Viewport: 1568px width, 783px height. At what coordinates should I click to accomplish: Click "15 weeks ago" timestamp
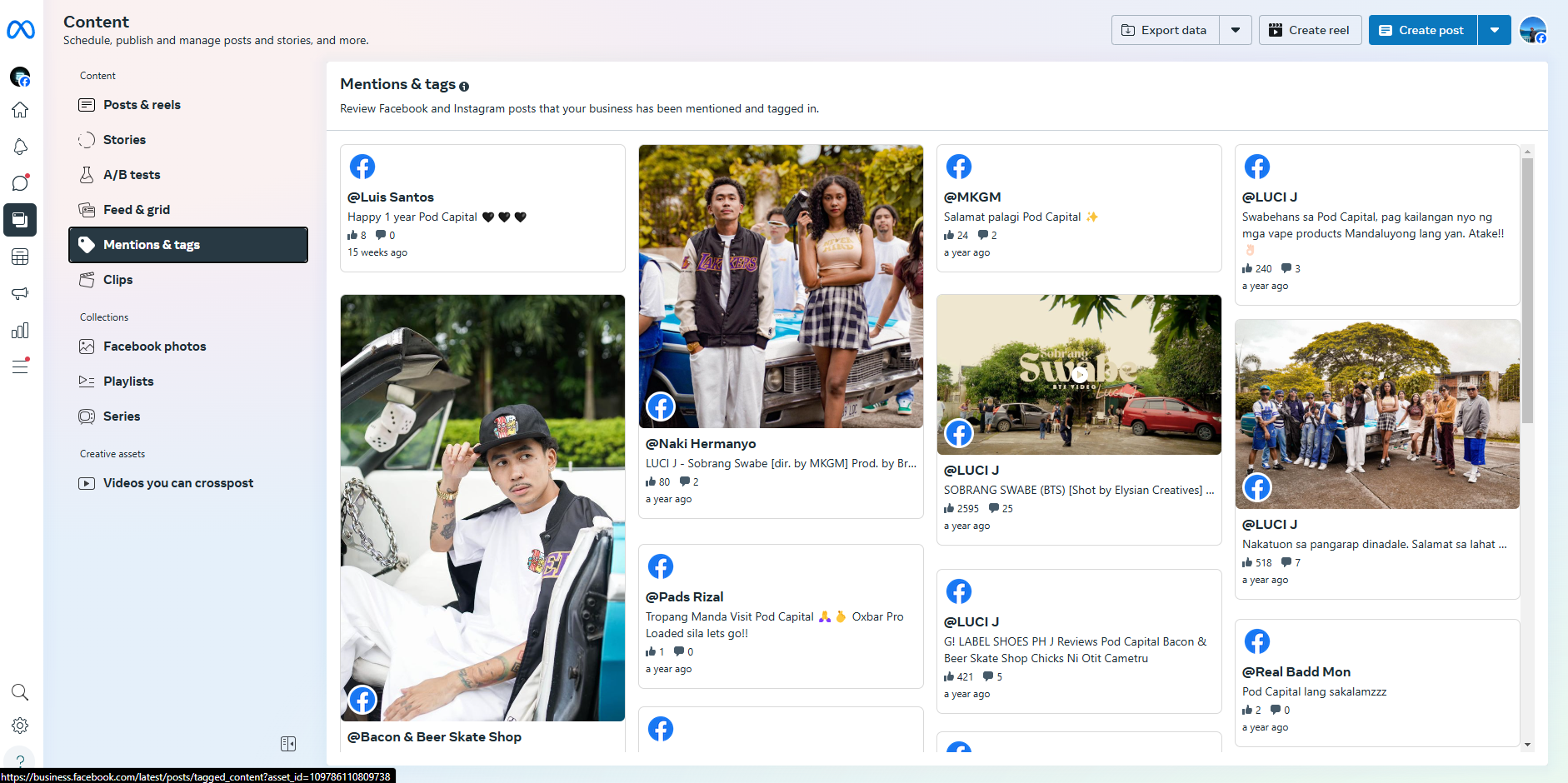(x=377, y=252)
